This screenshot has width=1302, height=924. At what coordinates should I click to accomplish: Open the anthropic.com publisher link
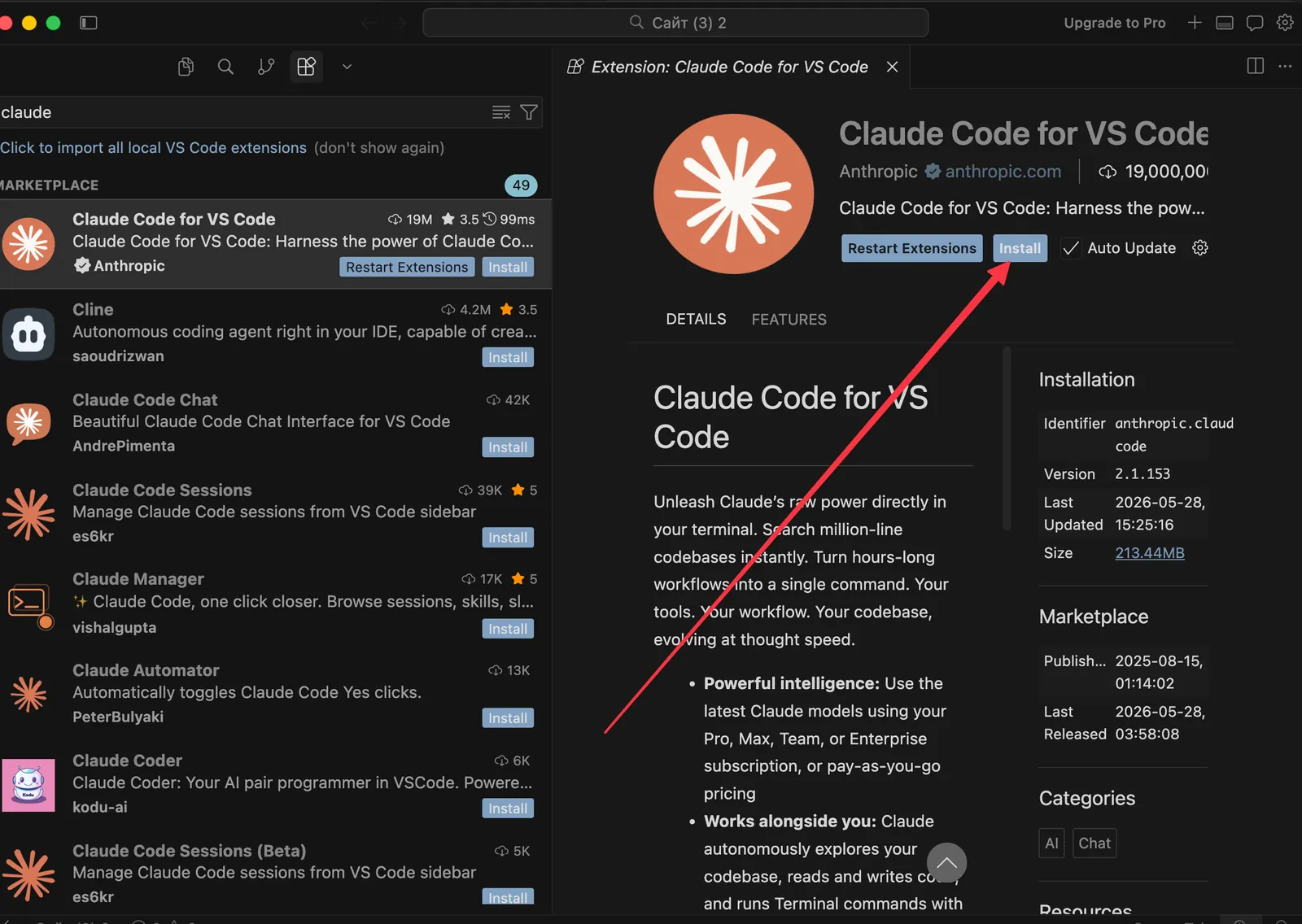pos(1003,171)
